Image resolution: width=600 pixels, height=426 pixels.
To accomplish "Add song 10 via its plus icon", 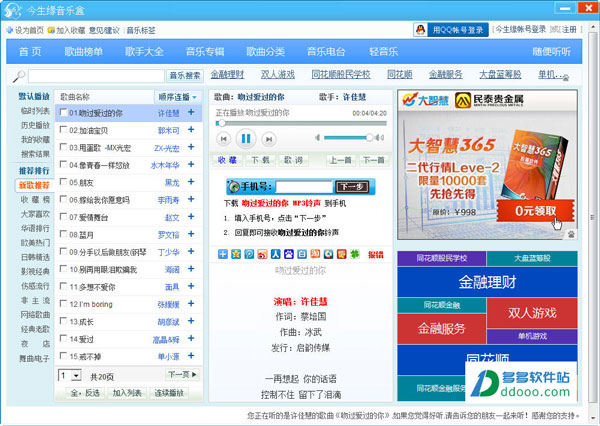I will point(191,269).
